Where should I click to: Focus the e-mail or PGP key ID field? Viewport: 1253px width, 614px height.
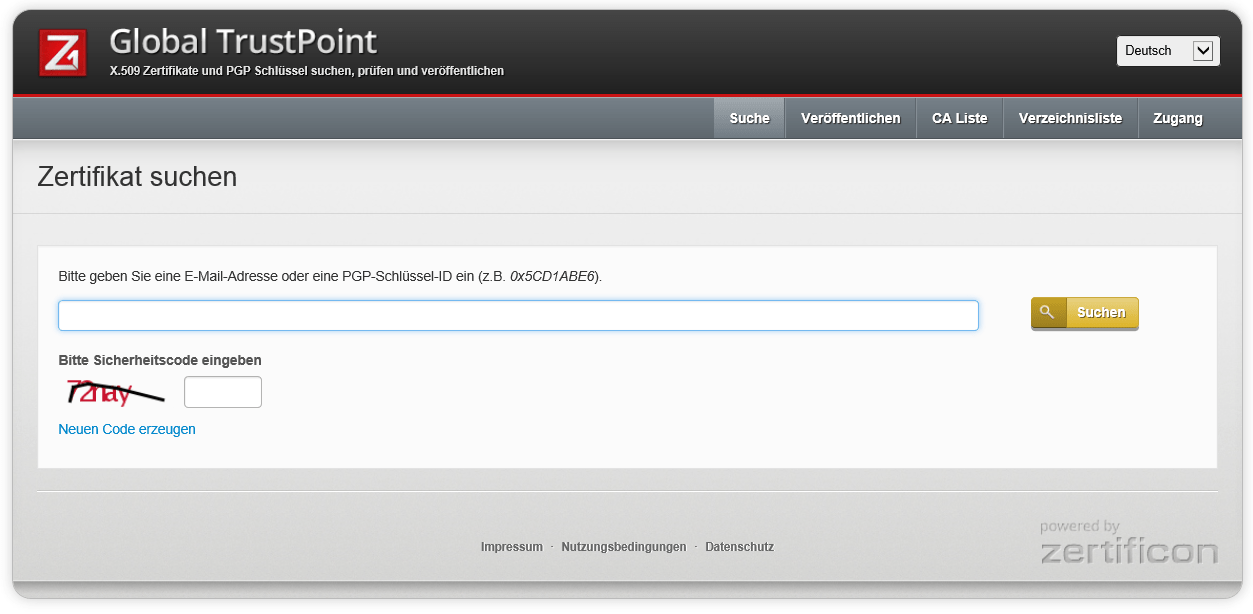tap(518, 315)
